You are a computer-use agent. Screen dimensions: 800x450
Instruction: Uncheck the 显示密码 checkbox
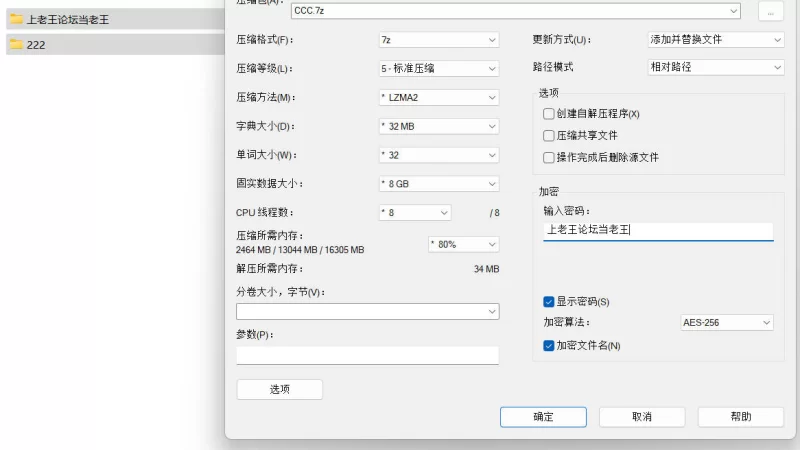(549, 301)
